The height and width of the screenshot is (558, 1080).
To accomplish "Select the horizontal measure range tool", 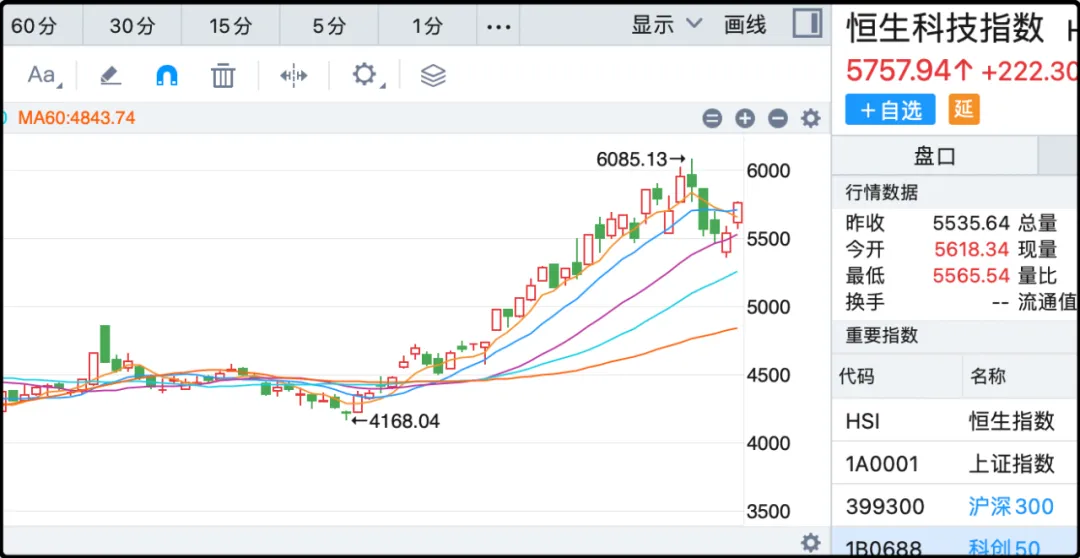I will pos(293,75).
